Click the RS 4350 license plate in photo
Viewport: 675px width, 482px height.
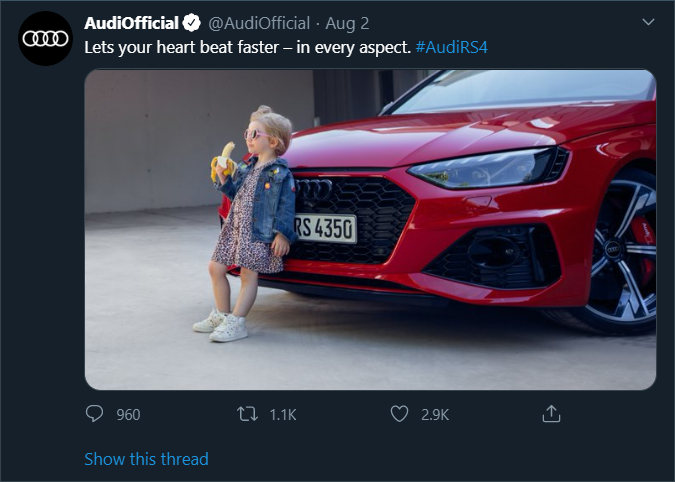322,229
